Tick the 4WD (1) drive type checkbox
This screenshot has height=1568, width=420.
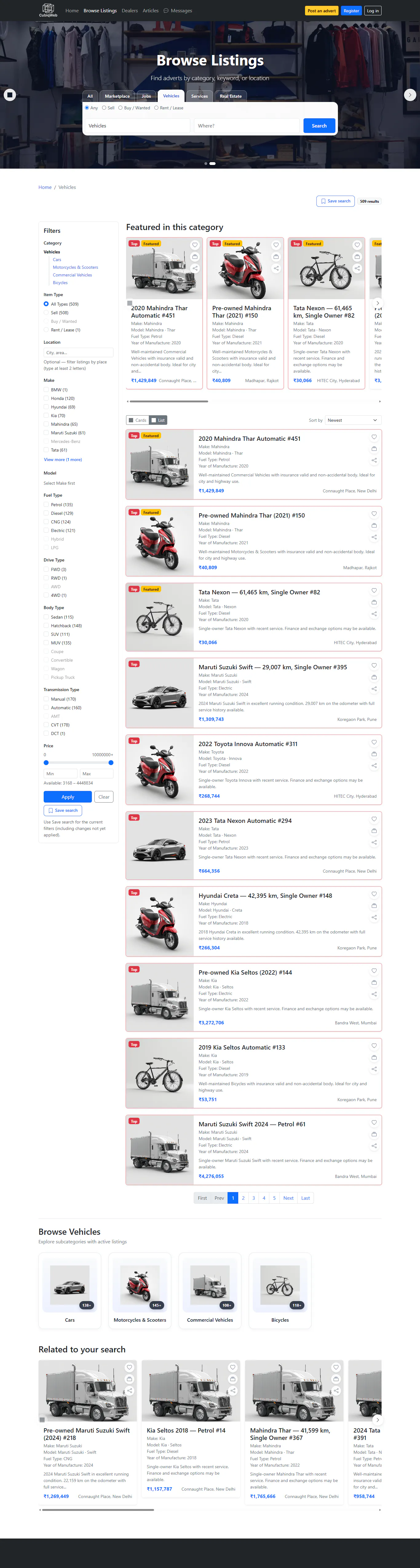pyautogui.click(x=46, y=595)
